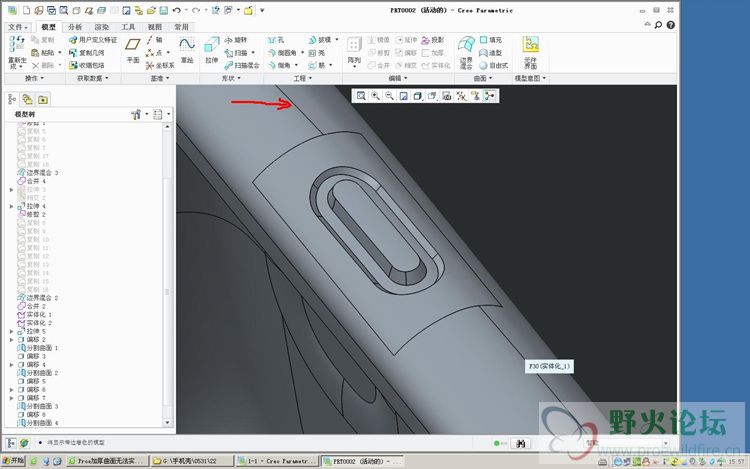Switch to the 视图 (View) tab

click(x=154, y=27)
